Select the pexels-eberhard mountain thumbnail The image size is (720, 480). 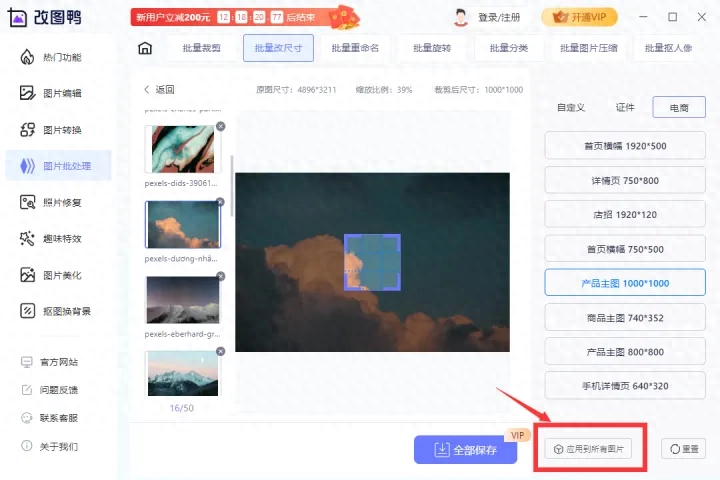[x=182, y=299]
